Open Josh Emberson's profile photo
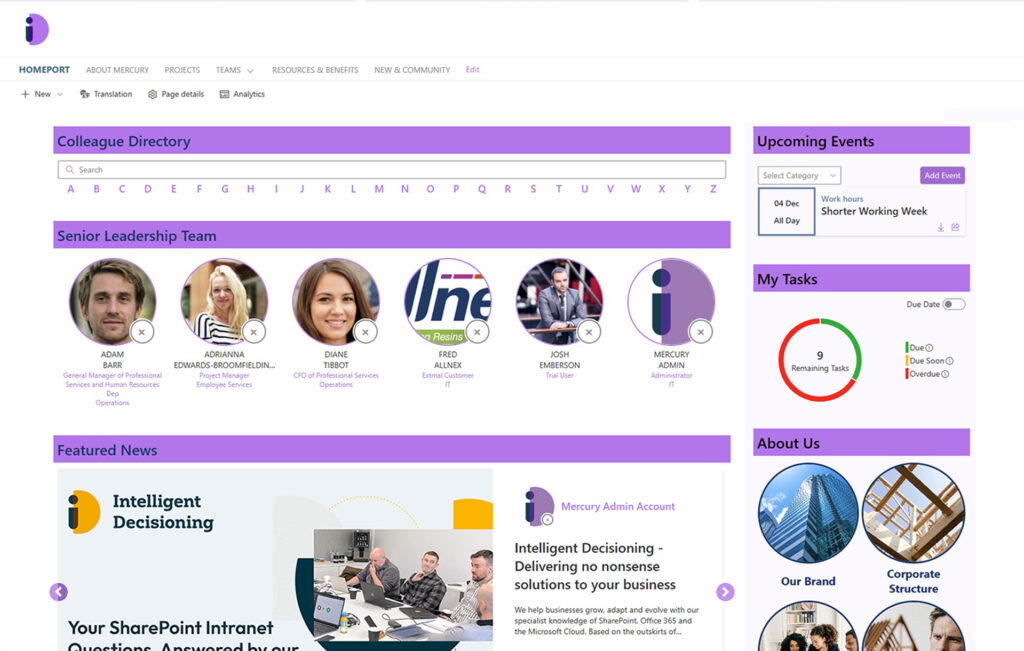This screenshot has width=1024, height=651. click(559, 301)
